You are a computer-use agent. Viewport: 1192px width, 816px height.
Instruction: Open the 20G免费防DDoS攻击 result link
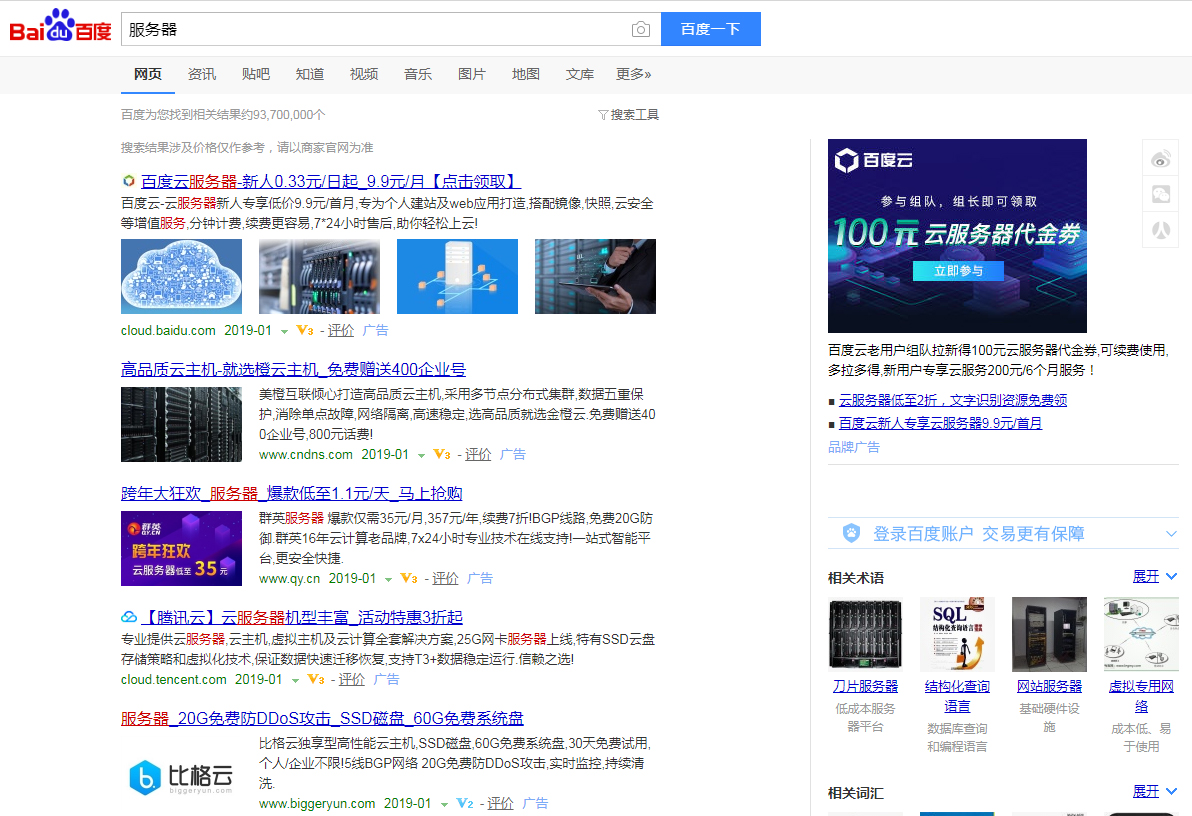pyautogui.click(x=322, y=719)
